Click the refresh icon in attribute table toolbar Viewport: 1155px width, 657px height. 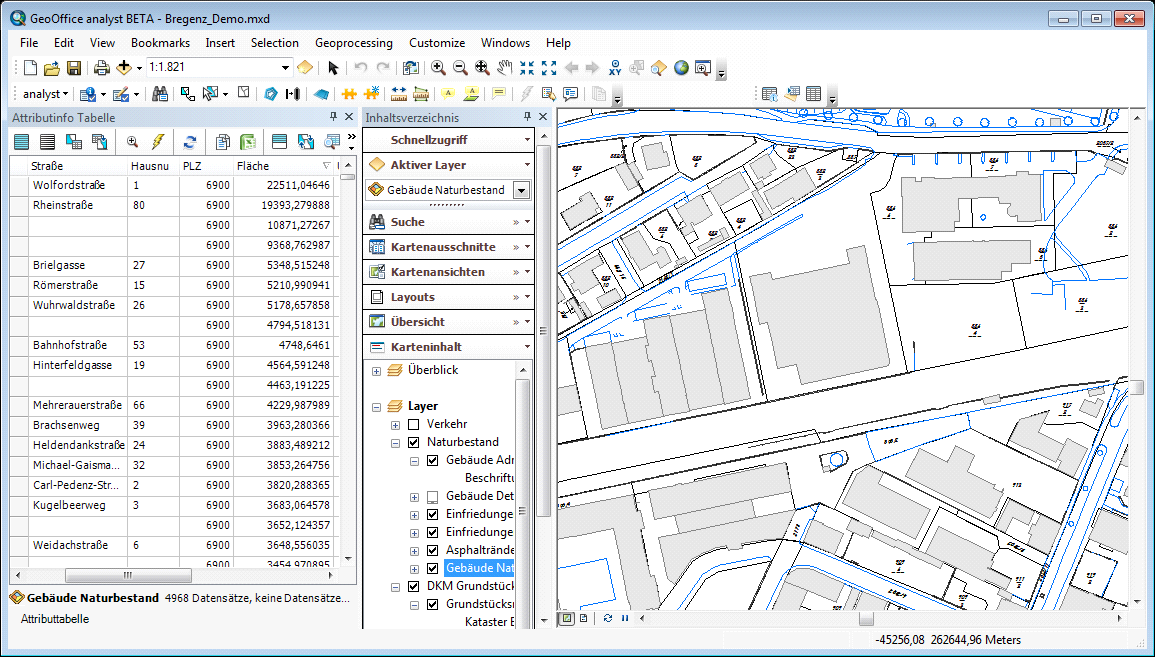pos(189,142)
